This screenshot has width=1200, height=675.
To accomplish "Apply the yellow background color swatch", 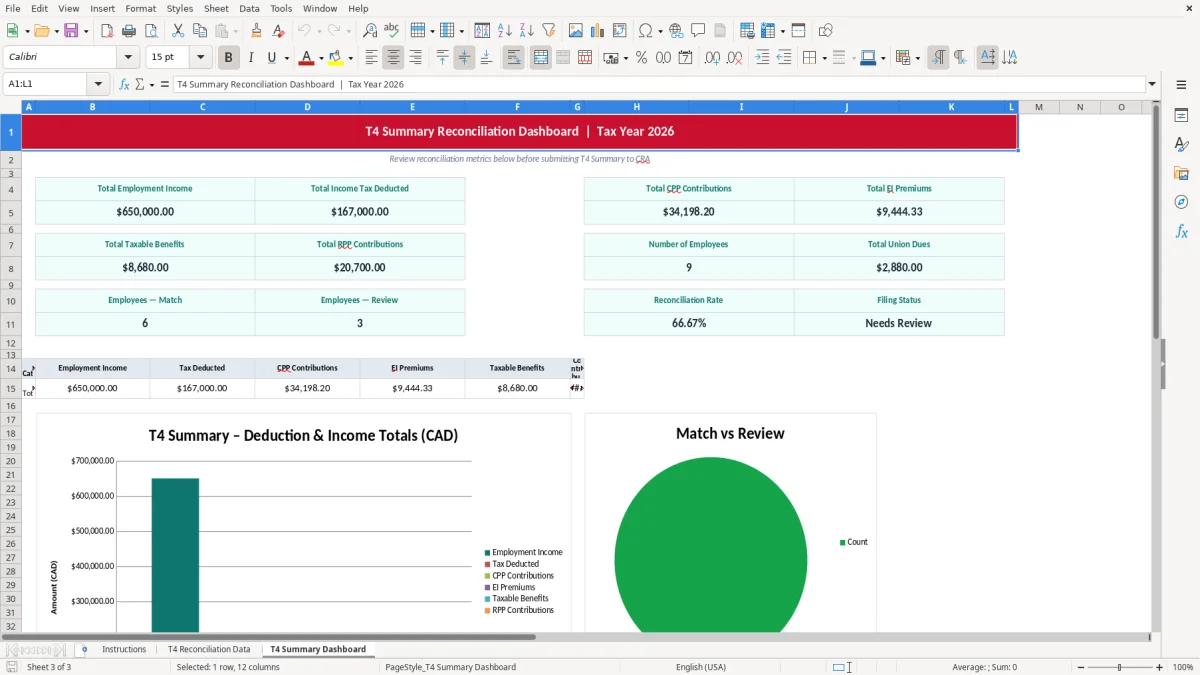I will click(337, 58).
